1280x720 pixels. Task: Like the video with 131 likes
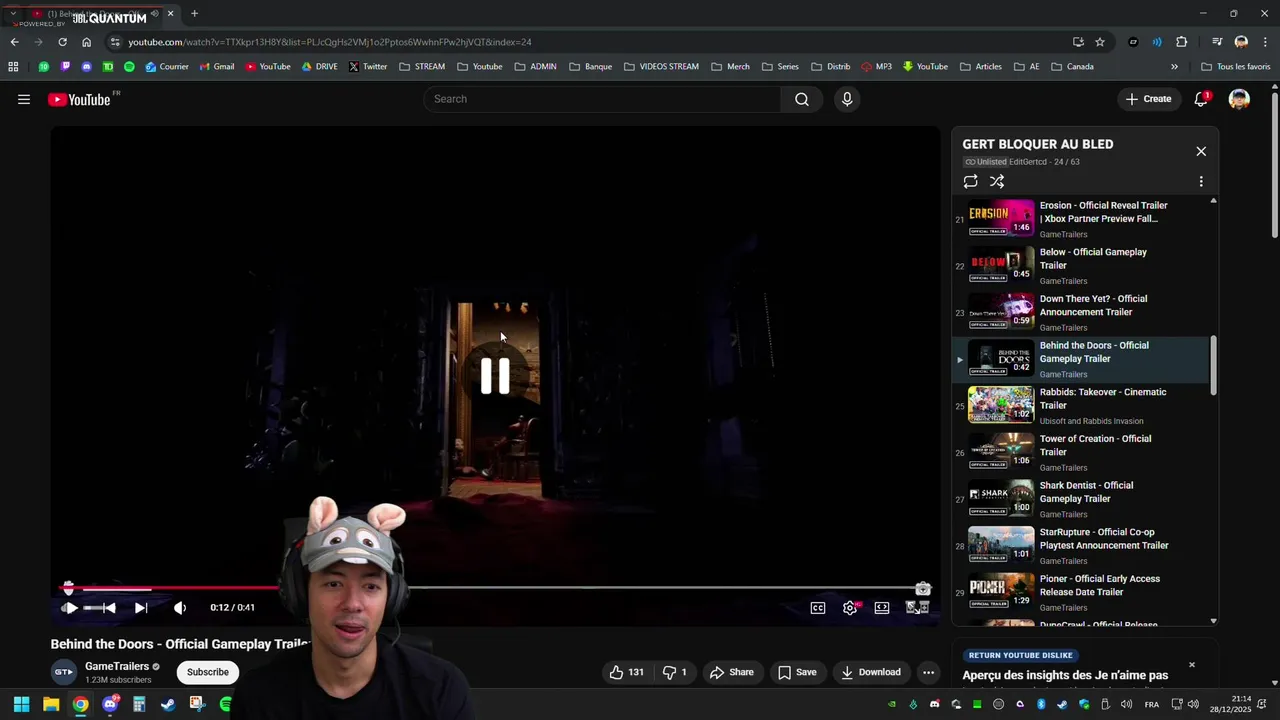(627, 672)
